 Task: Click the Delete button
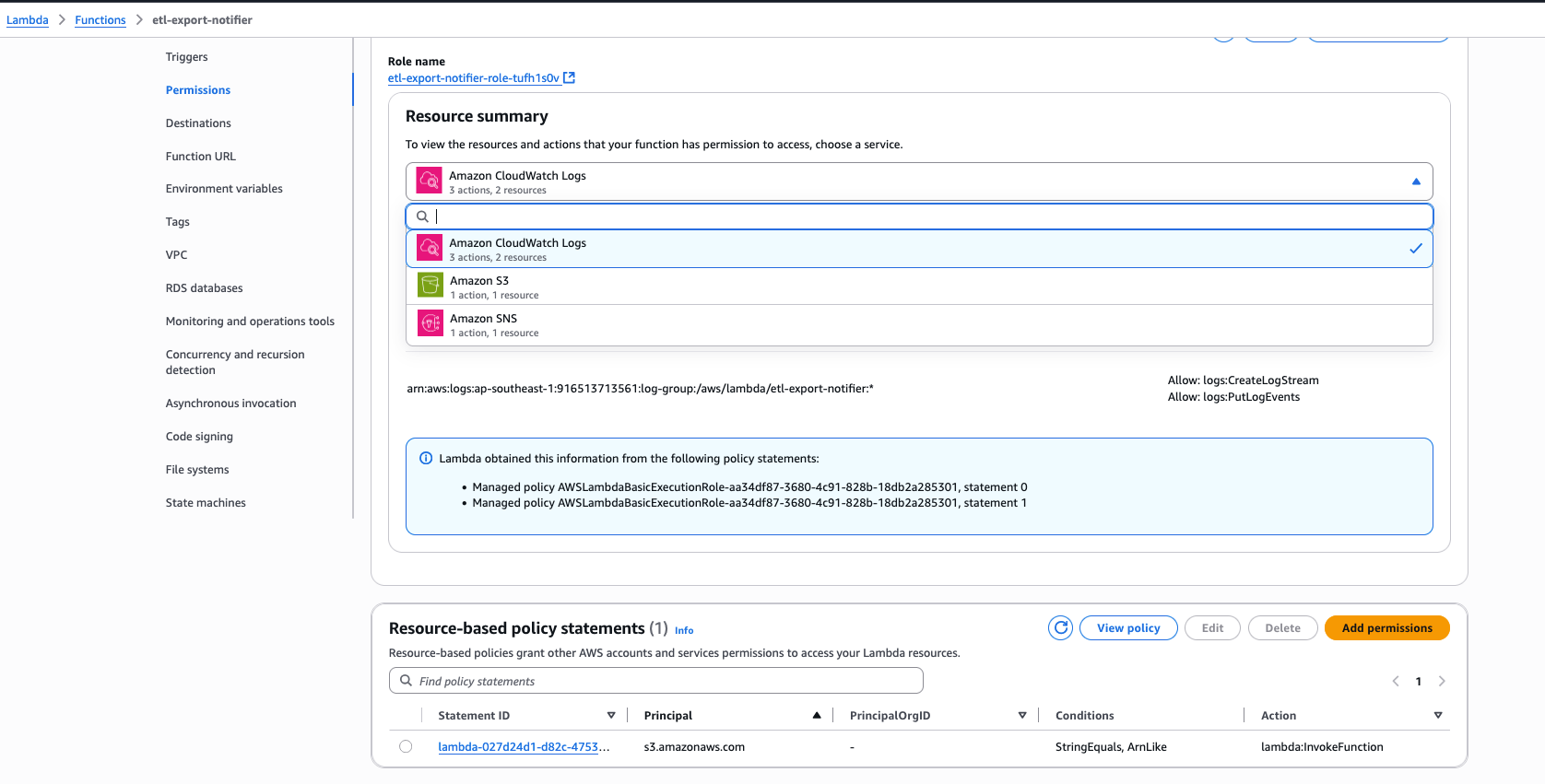coord(1282,628)
